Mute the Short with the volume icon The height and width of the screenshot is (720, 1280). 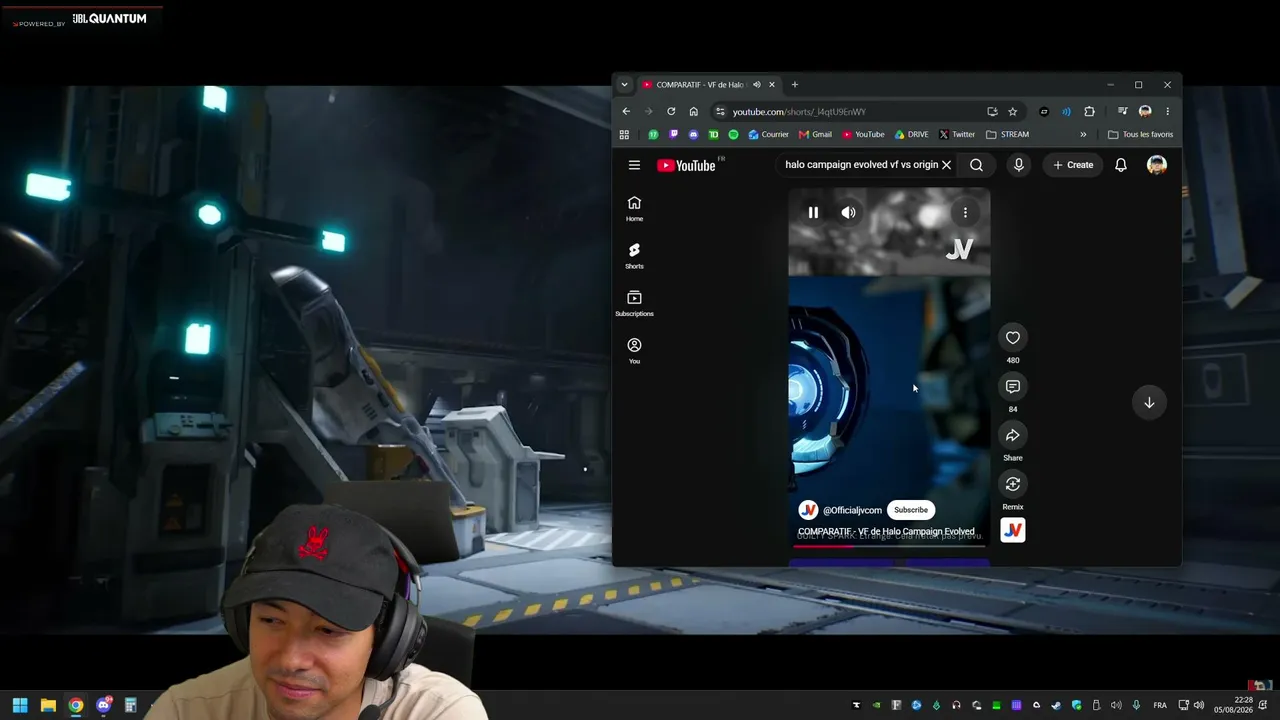coord(849,213)
